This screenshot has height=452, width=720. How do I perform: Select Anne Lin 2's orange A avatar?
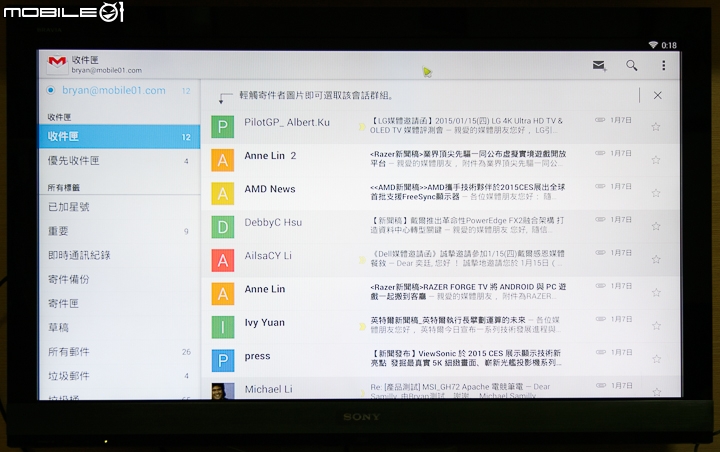[x=223, y=160]
